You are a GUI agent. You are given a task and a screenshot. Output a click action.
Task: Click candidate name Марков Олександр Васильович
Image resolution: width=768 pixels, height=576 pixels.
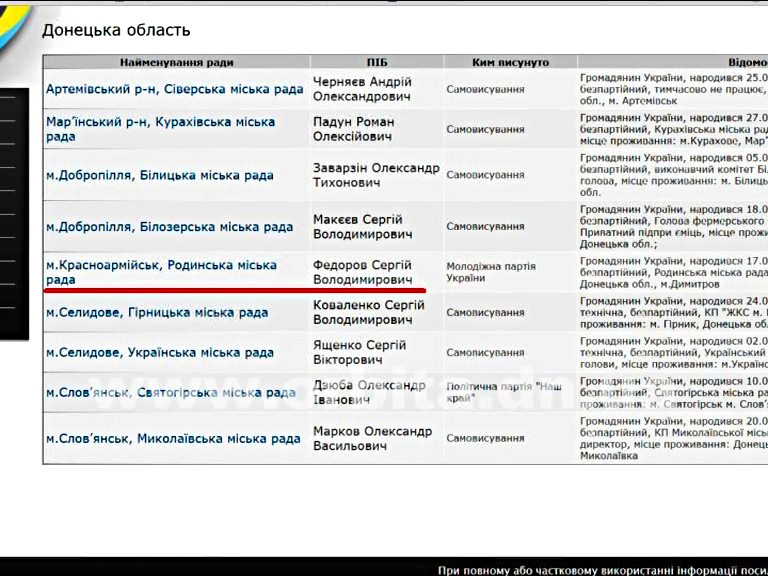372,438
